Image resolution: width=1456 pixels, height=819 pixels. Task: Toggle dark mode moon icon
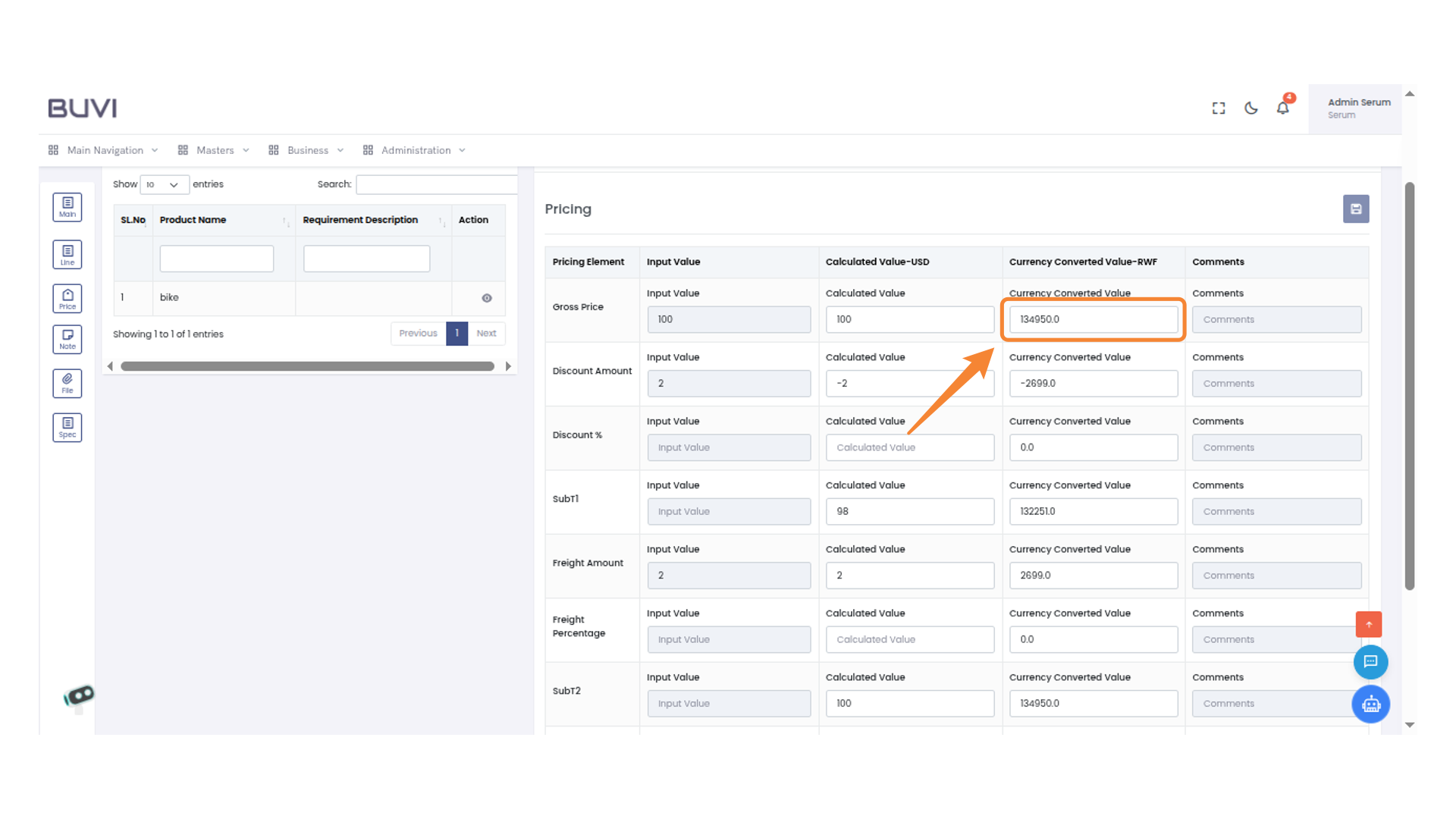[x=1251, y=108]
